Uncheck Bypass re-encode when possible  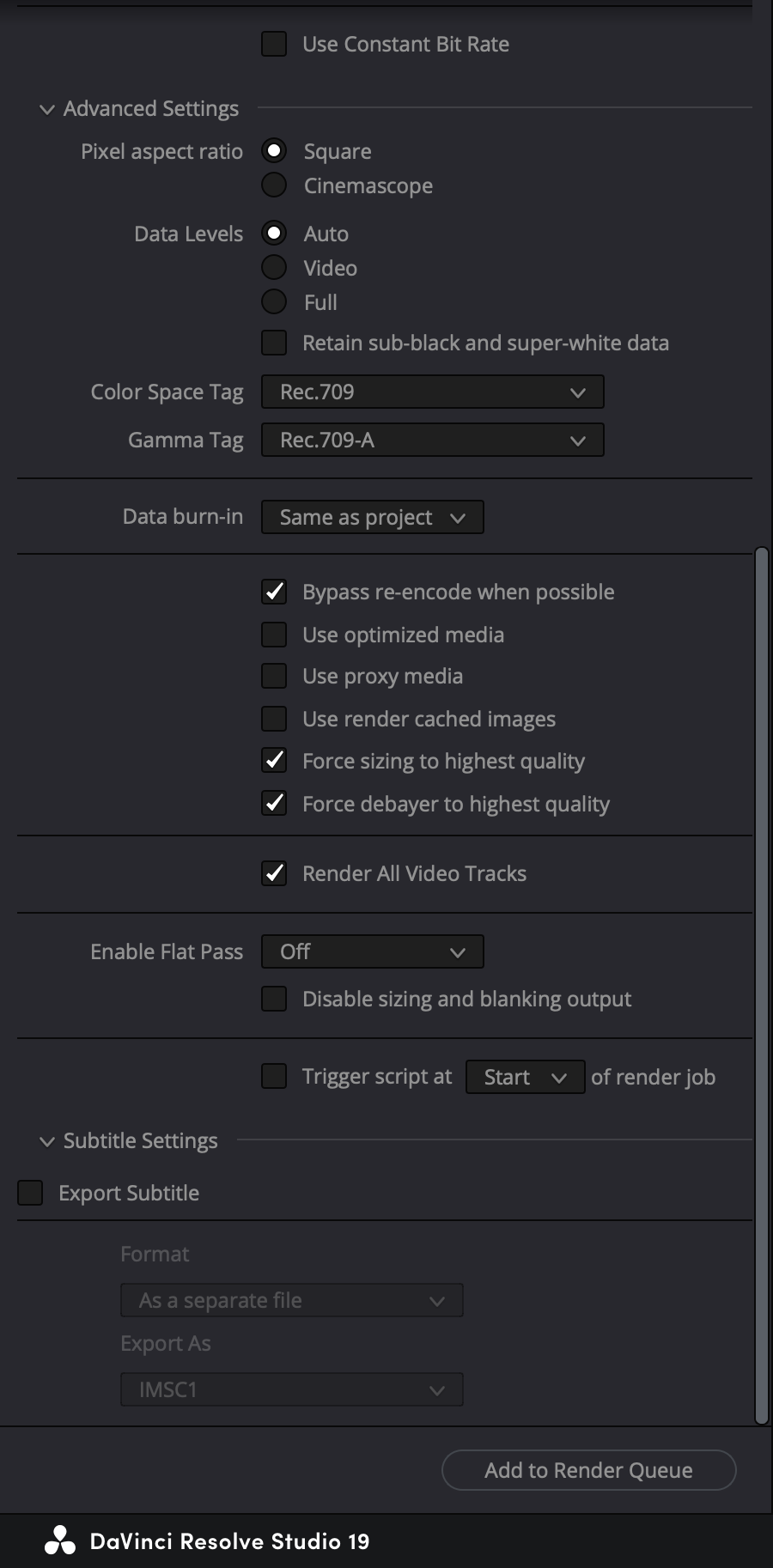click(273, 592)
